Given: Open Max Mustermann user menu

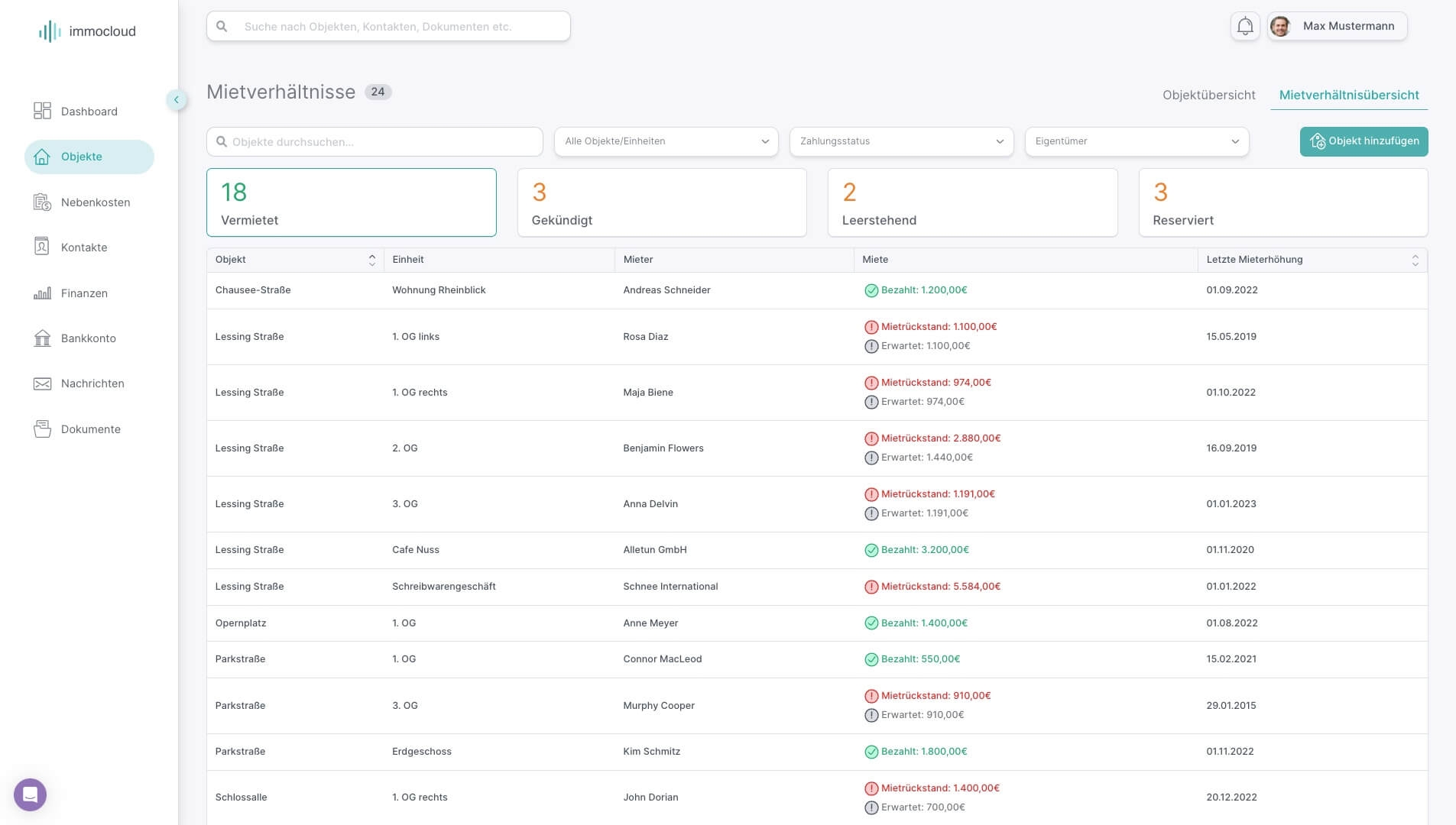Looking at the screenshot, I should click(1337, 26).
